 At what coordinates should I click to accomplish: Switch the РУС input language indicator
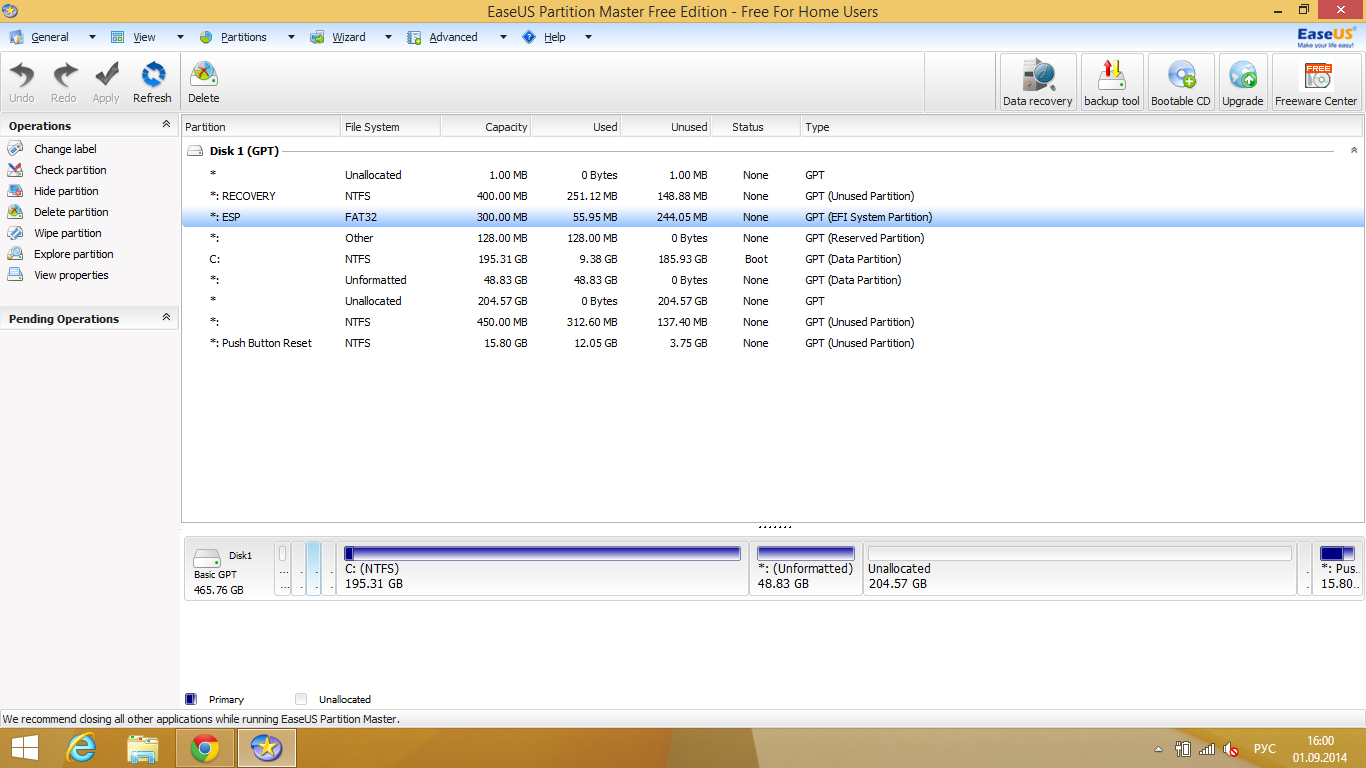click(x=1264, y=749)
